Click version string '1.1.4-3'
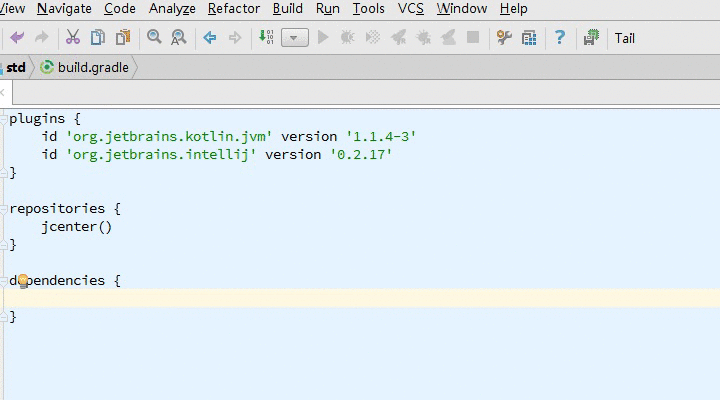This screenshot has height=400, width=720. point(381,136)
